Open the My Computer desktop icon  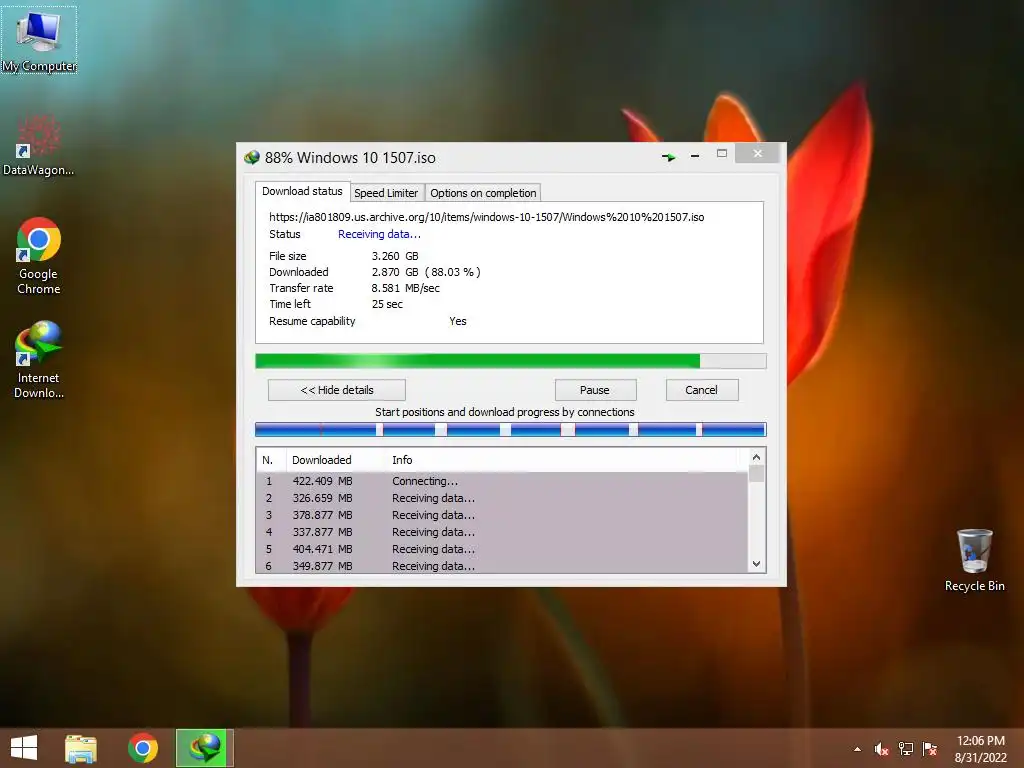coord(39,40)
